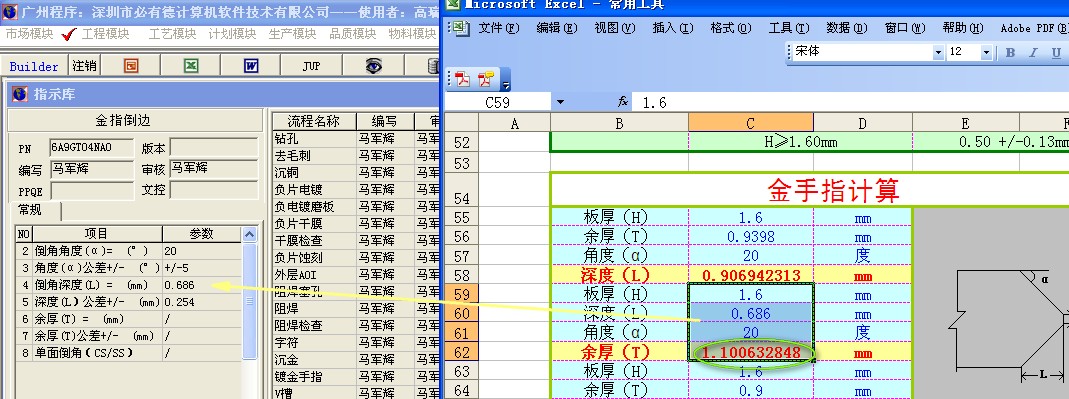Select the parameter list scroll-up arrow
Image resolution: width=1069 pixels, height=399 pixels.
[x=250, y=235]
